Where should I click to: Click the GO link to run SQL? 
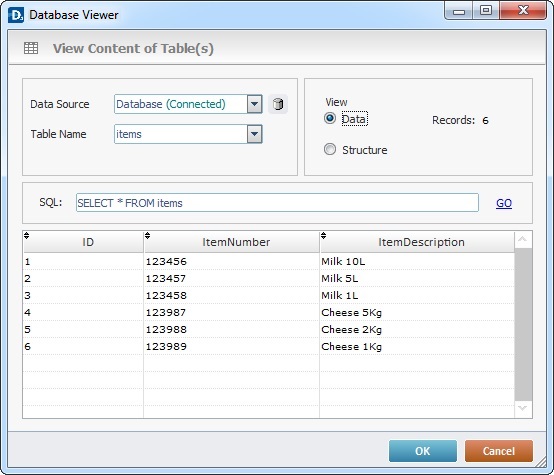pos(504,203)
